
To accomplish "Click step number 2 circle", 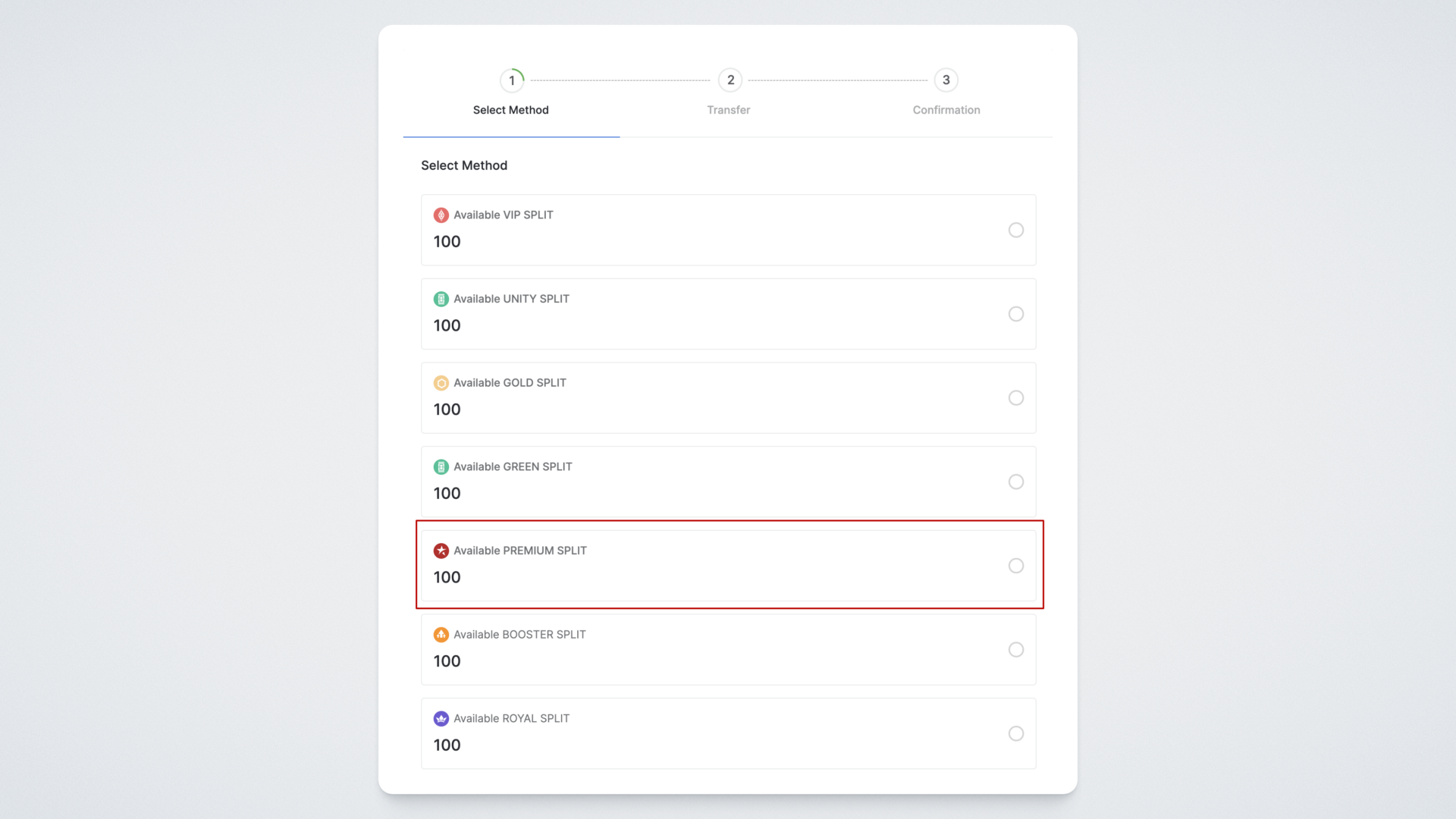I will 730,80.
